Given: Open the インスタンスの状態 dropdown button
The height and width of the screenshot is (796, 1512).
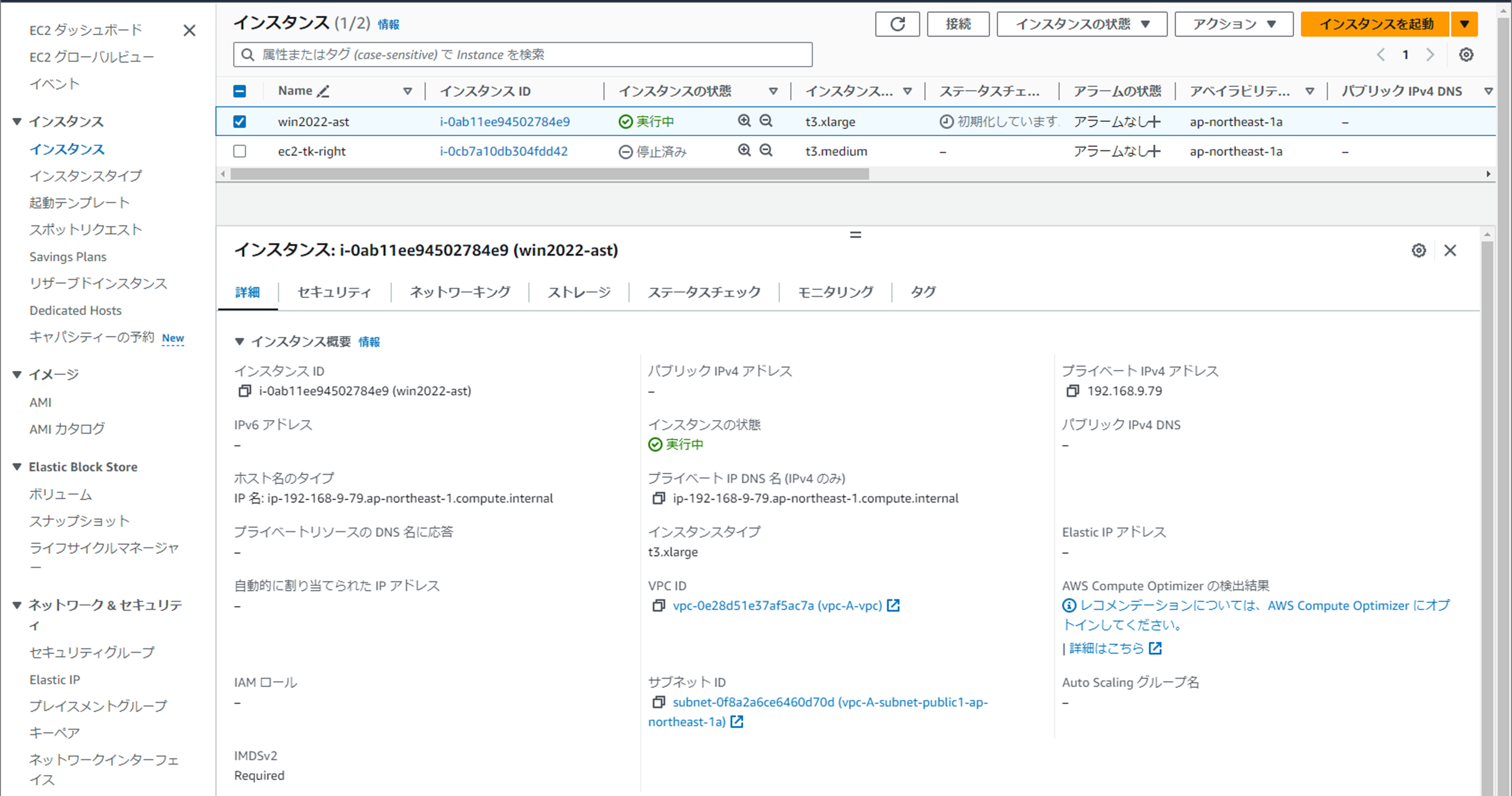Looking at the screenshot, I should (x=1082, y=24).
